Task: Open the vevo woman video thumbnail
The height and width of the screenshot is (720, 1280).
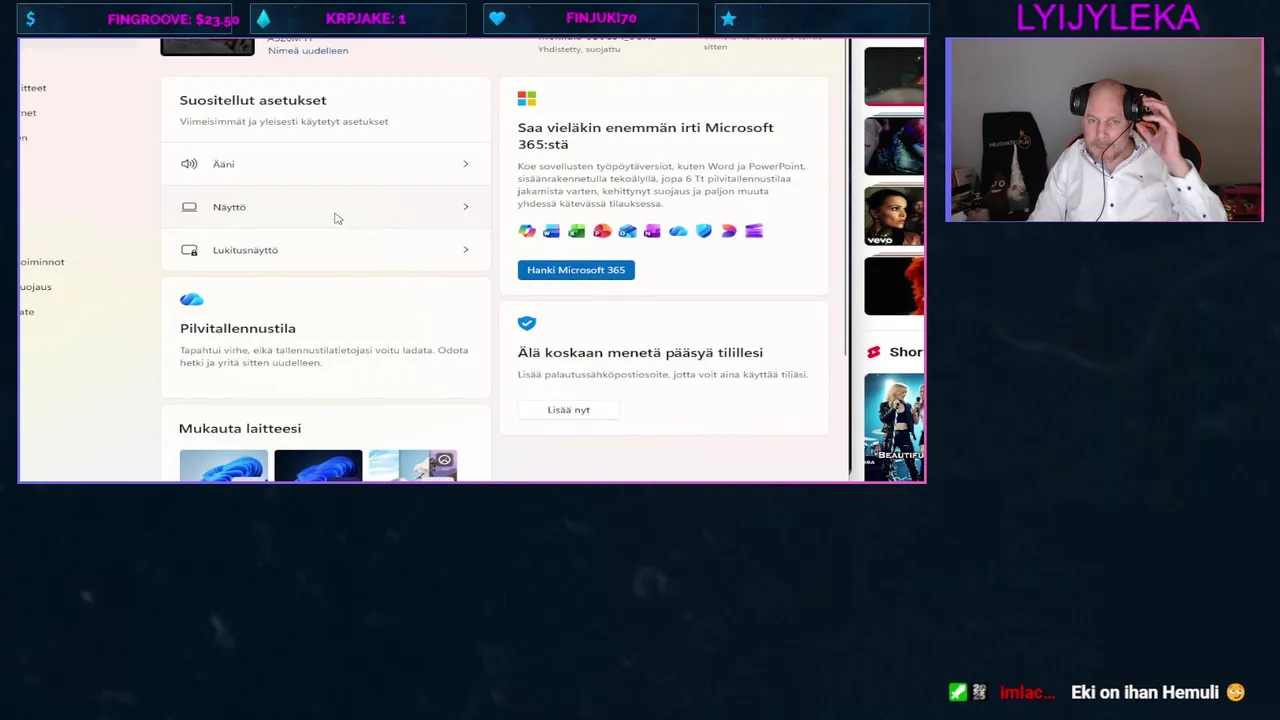Action: pyautogui.click(x=894, y=216)
